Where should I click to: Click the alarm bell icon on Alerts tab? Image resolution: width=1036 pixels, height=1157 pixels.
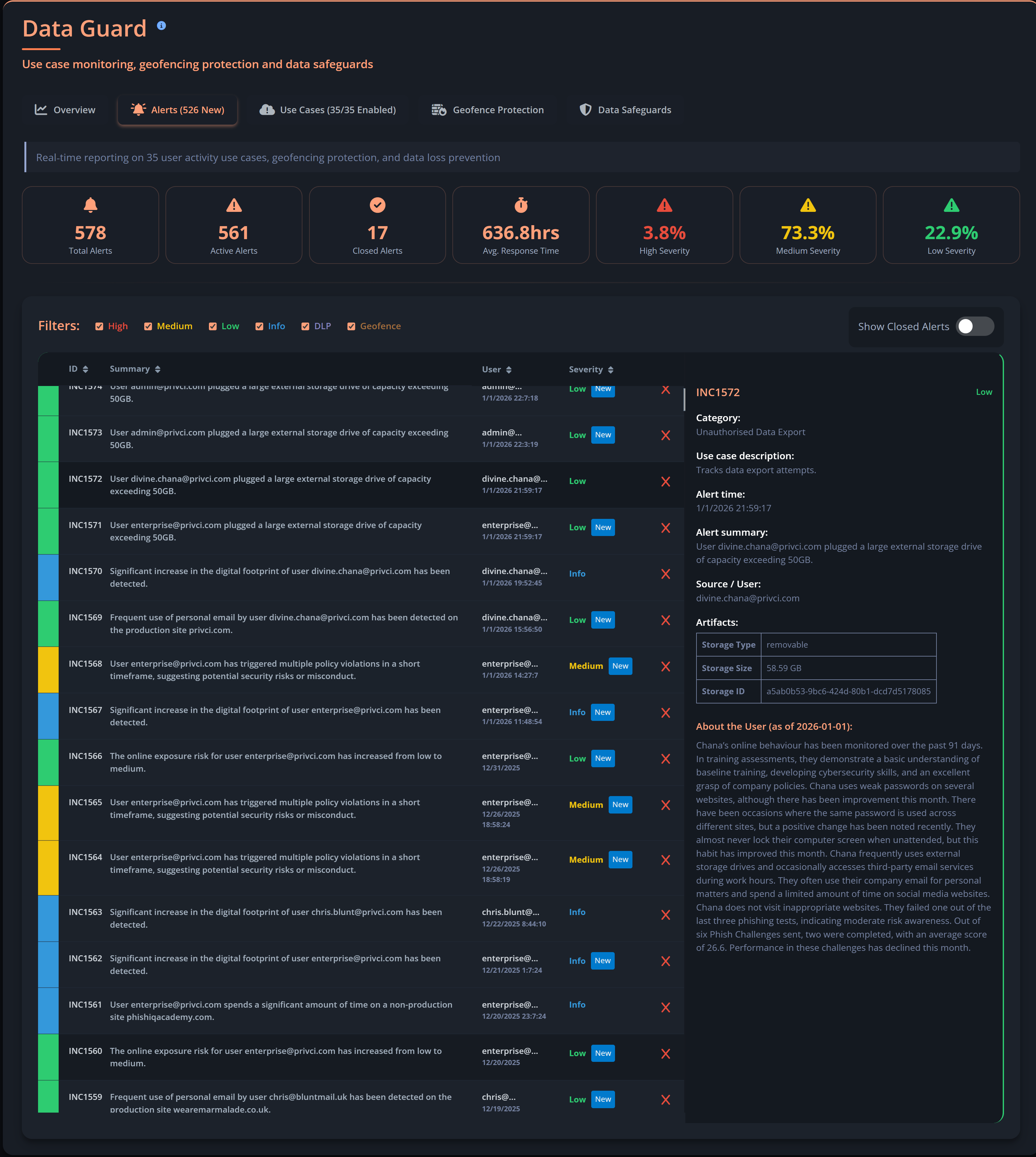tap(138, 109)
